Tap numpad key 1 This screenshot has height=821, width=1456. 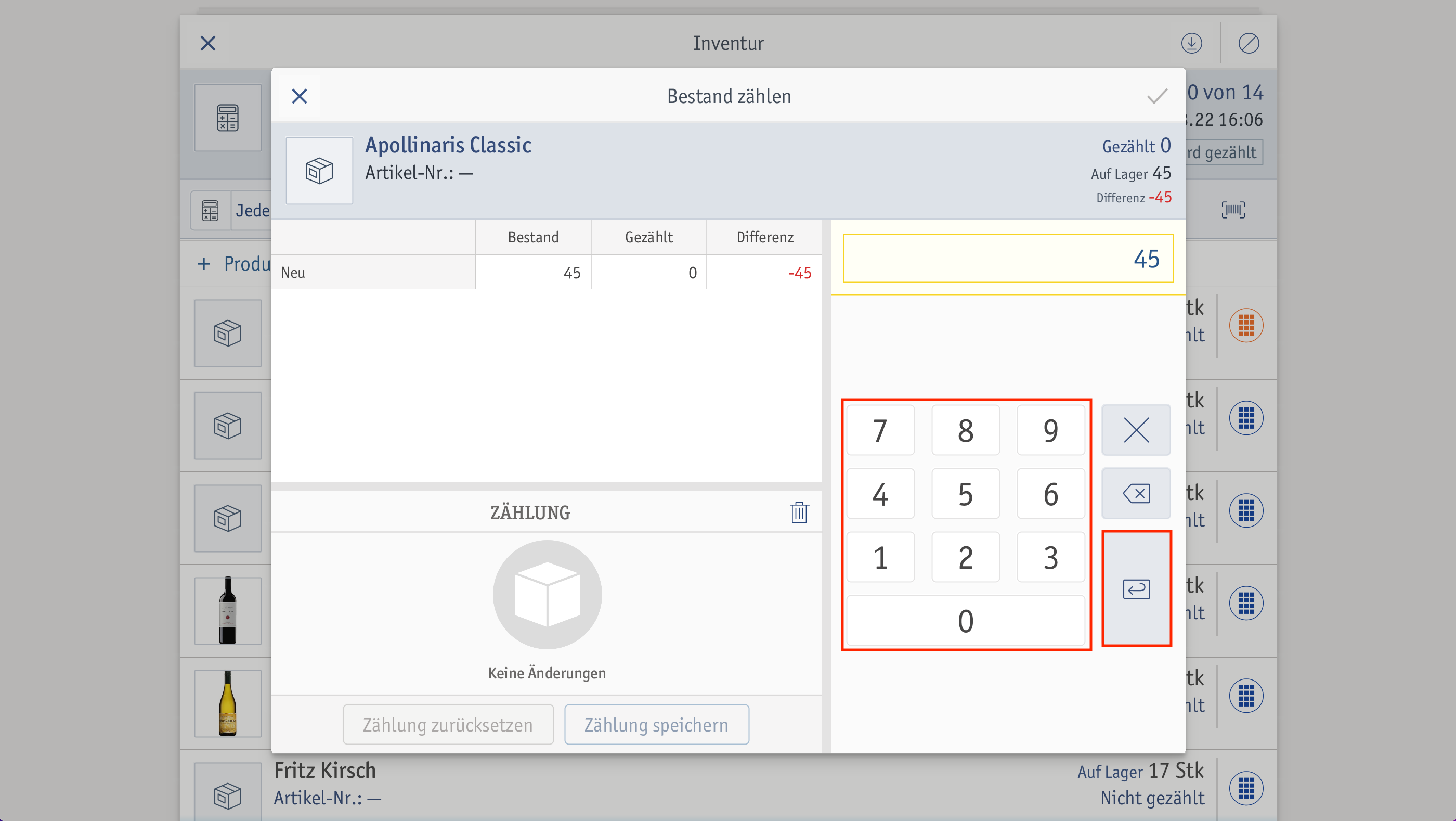pos(880,557)
